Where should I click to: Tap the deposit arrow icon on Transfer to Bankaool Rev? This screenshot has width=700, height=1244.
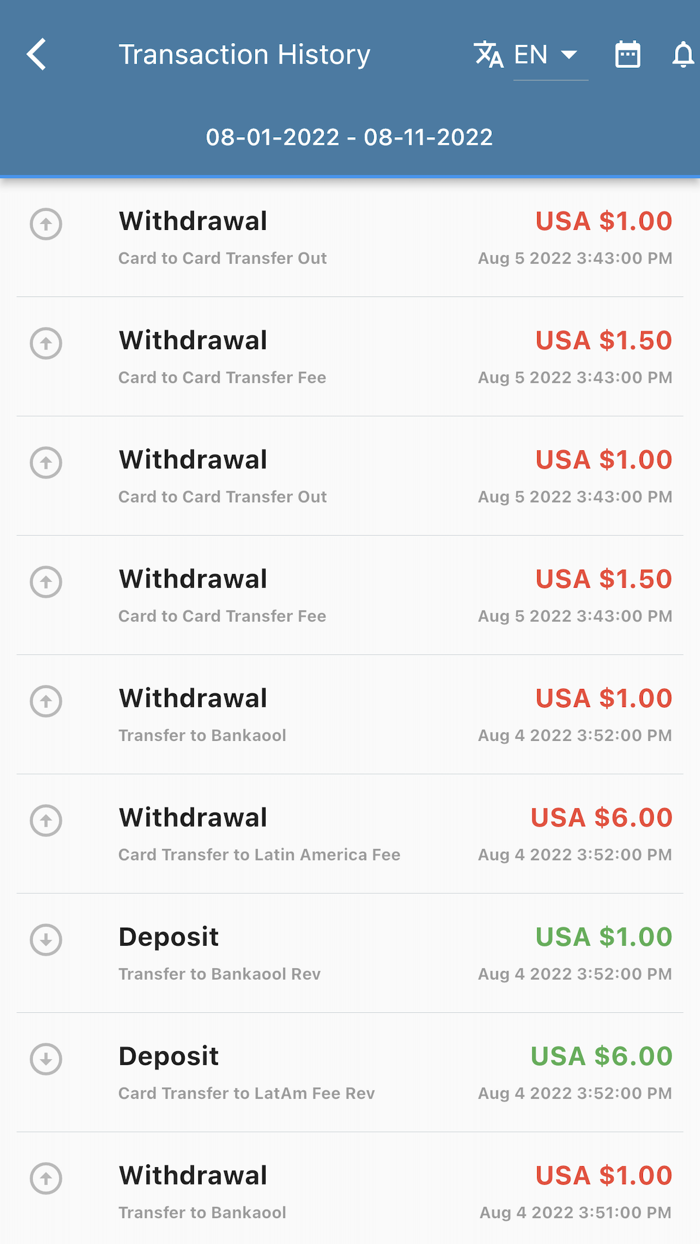click(45, 940)
